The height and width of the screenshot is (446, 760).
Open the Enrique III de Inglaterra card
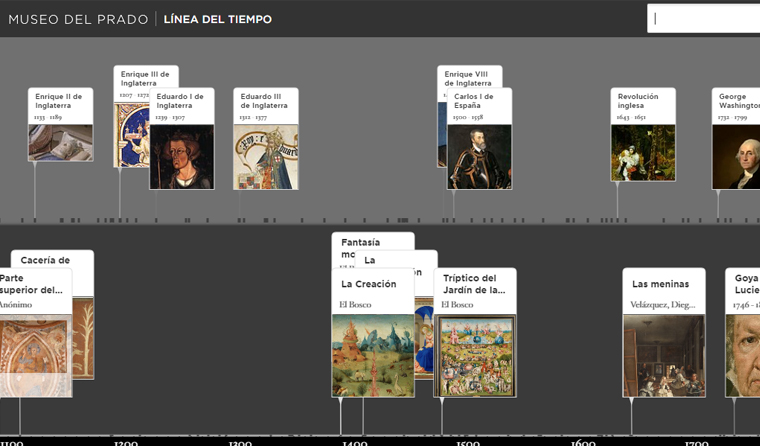(x=145, y=79)
